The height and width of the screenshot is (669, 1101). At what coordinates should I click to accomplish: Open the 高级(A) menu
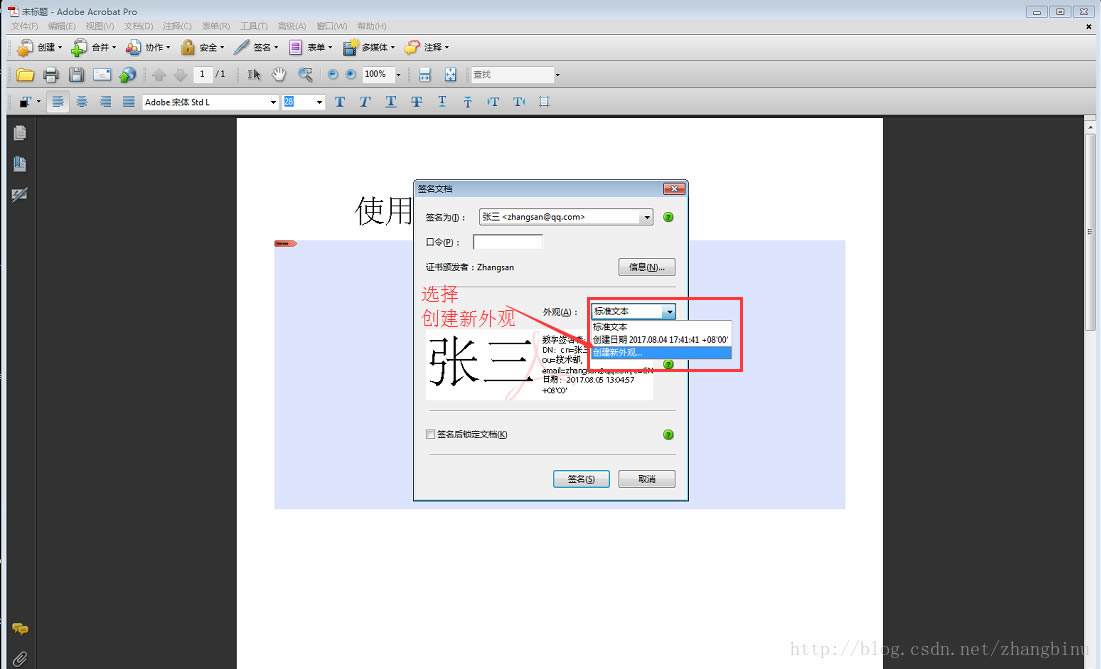tap(291, 26)
